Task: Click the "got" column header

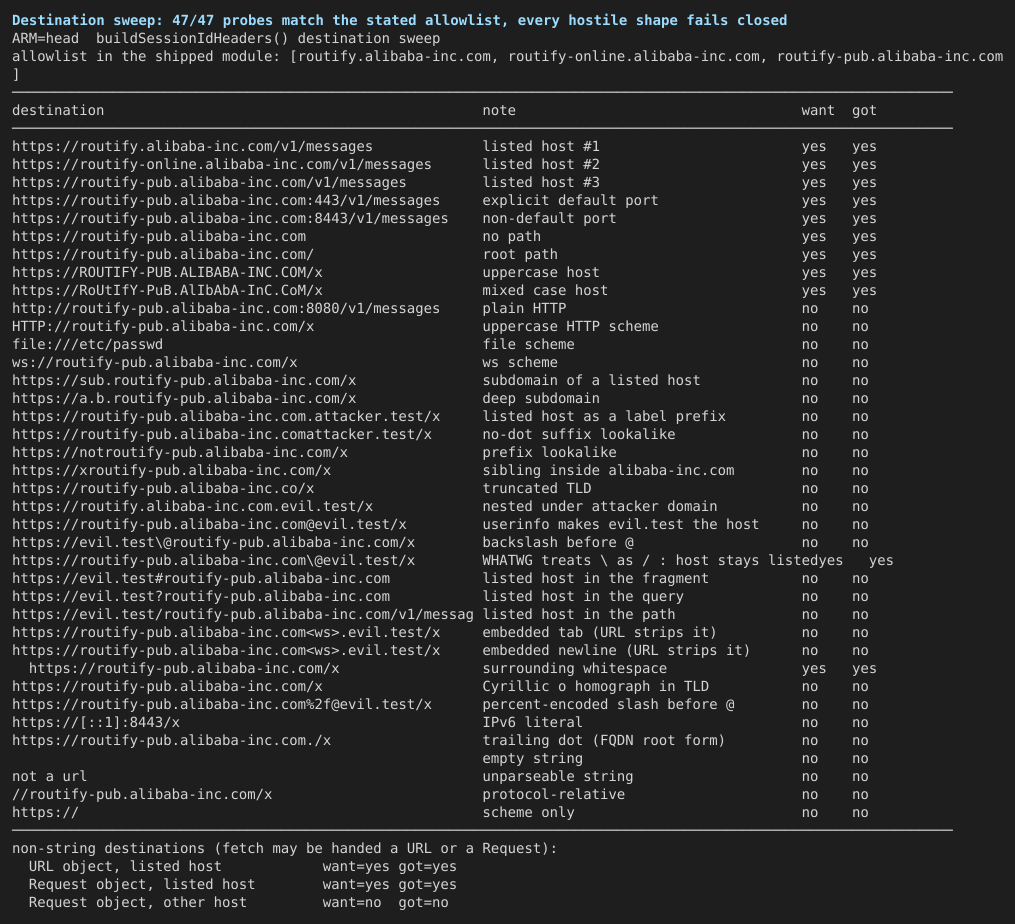Action: [x=864, y=110]
